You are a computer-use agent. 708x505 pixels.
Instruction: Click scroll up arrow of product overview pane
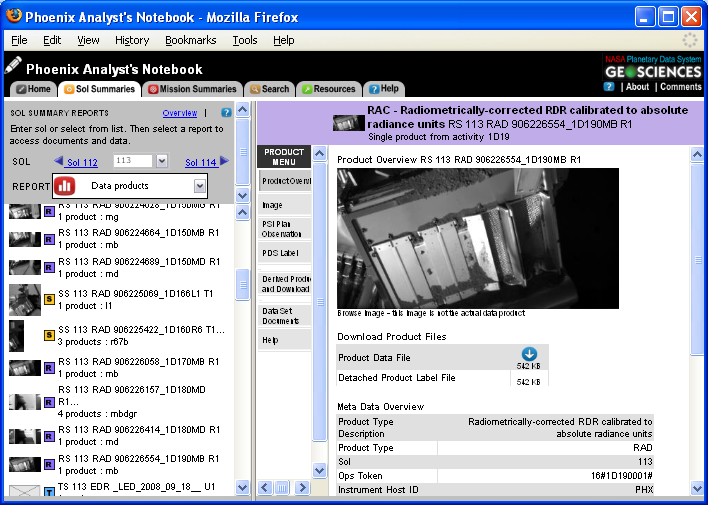(697, 154)
